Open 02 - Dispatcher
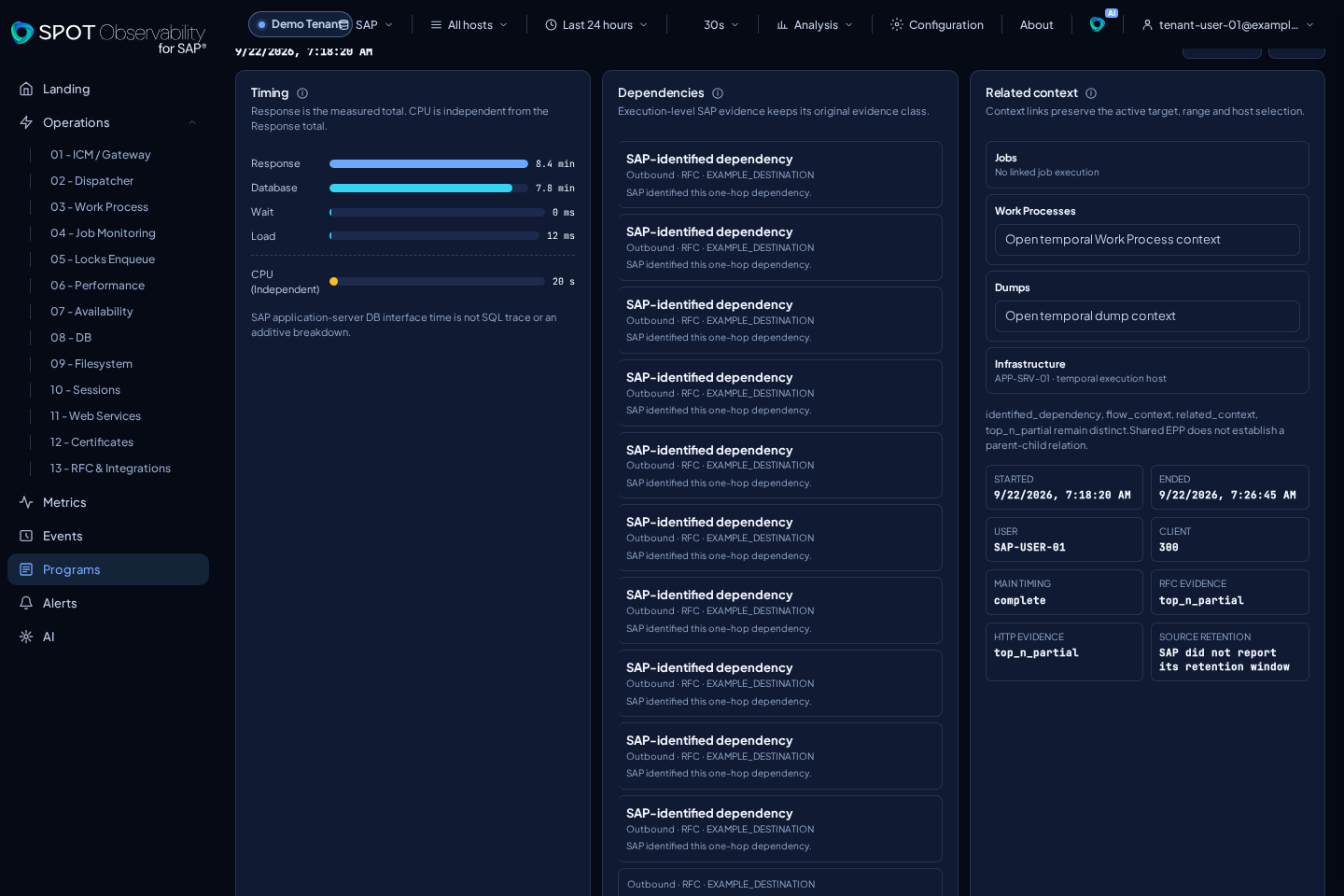Viewport: 1344px width, 896px height. 92,181
